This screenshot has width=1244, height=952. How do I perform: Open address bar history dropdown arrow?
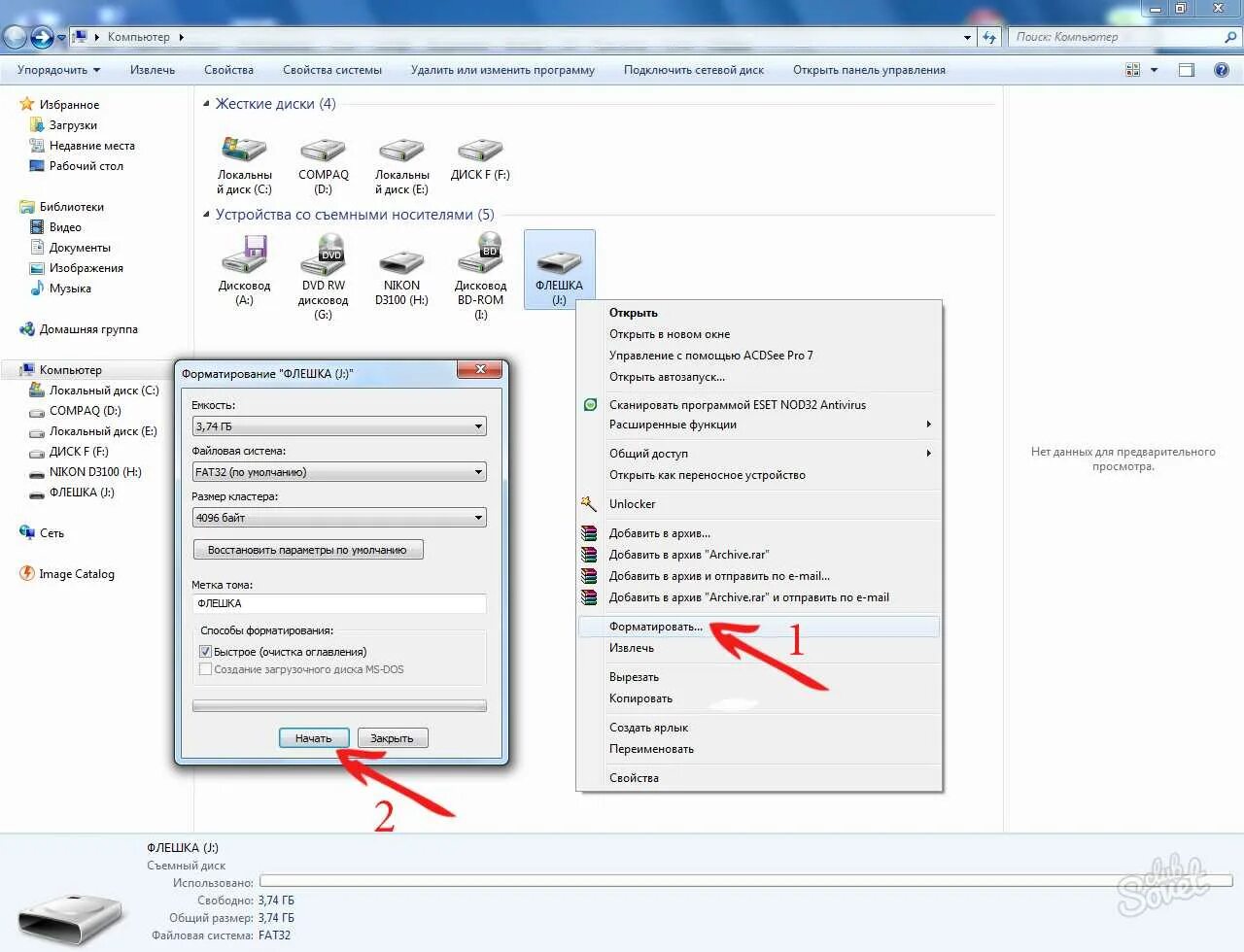(967, 37)
